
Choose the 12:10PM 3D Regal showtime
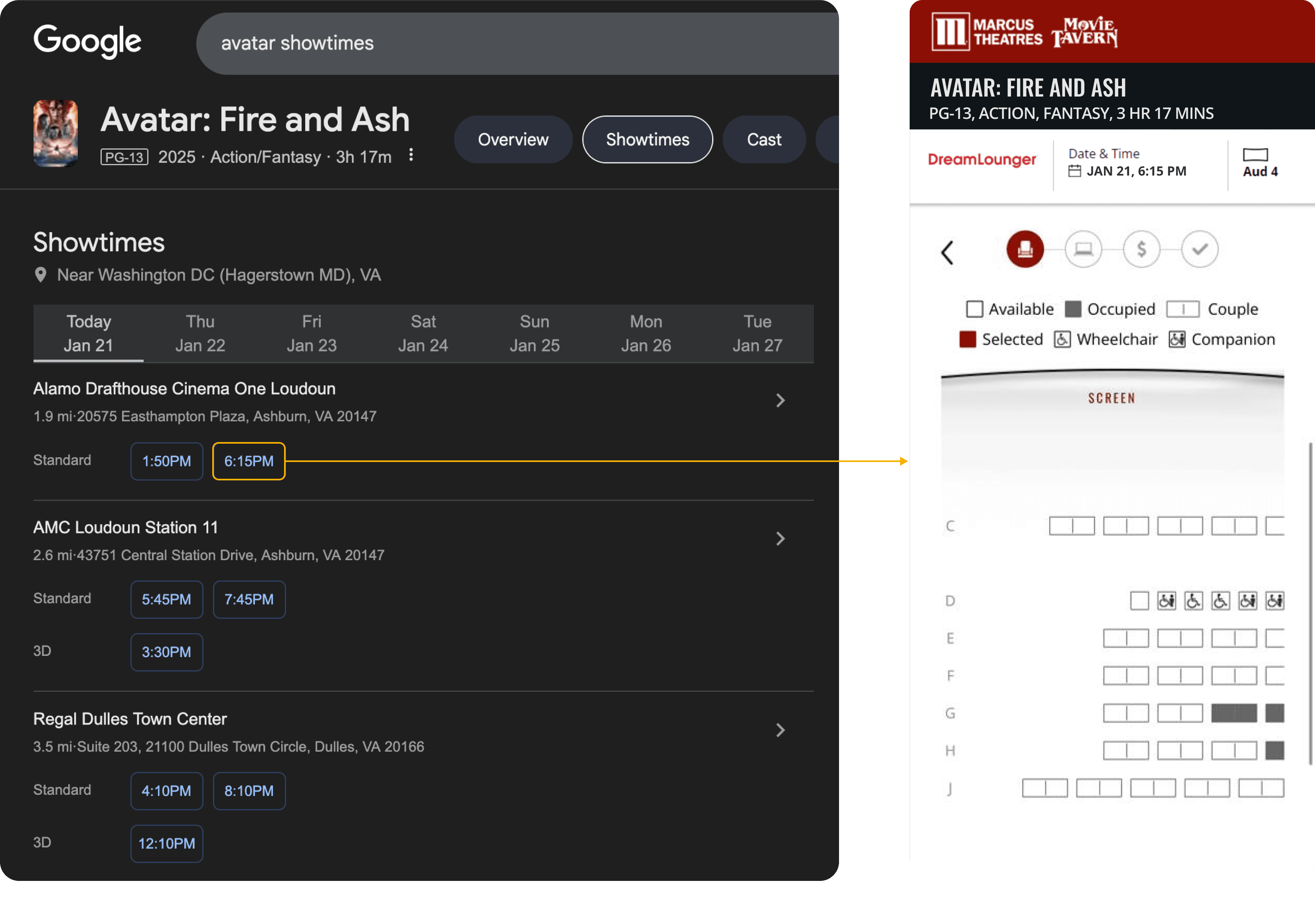point(166,844)
